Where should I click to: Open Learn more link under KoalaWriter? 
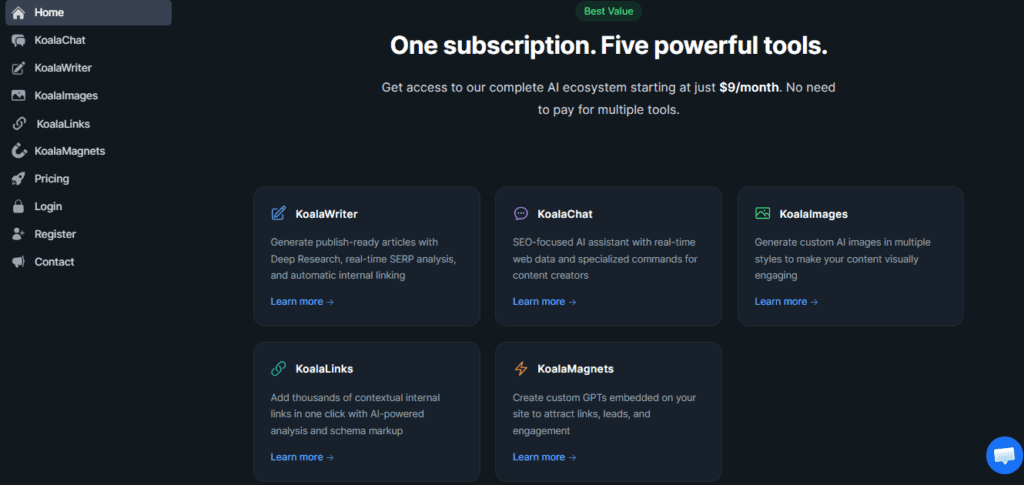tap(302, 302)
